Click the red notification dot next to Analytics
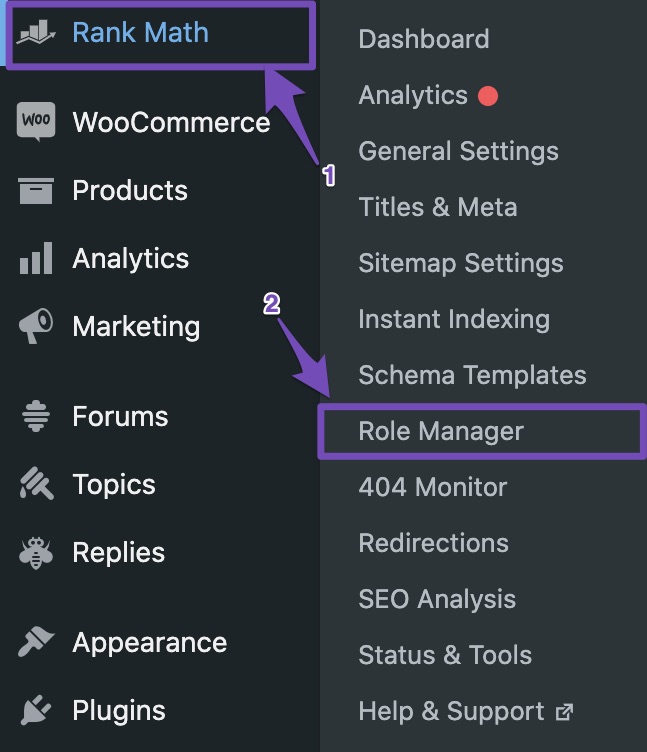The width and height of the screenshot is (647, 752). point(488,96)
